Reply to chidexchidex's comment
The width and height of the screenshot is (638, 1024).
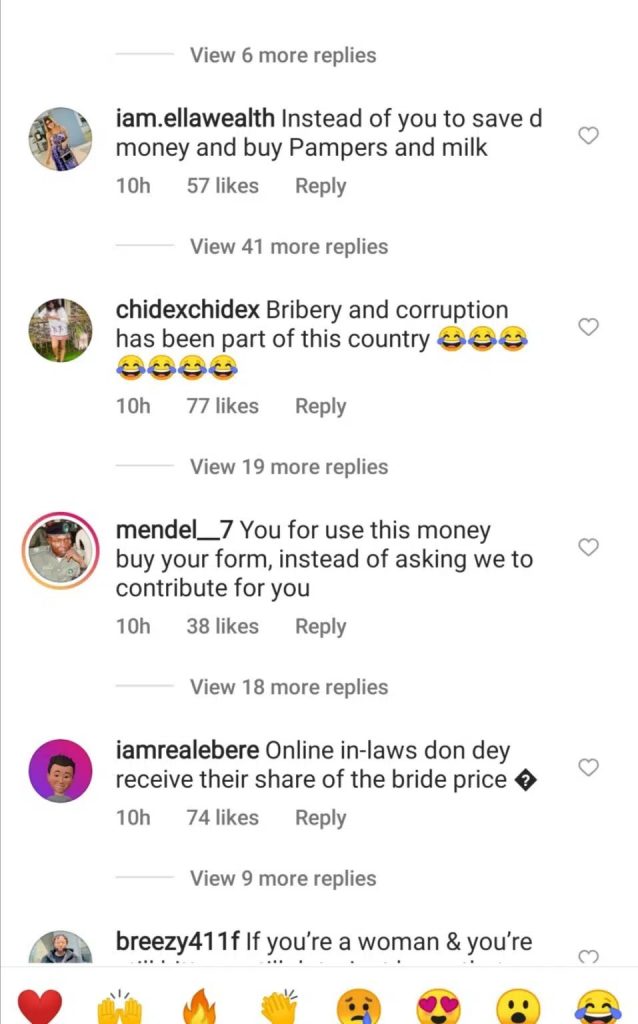point(320,406)
